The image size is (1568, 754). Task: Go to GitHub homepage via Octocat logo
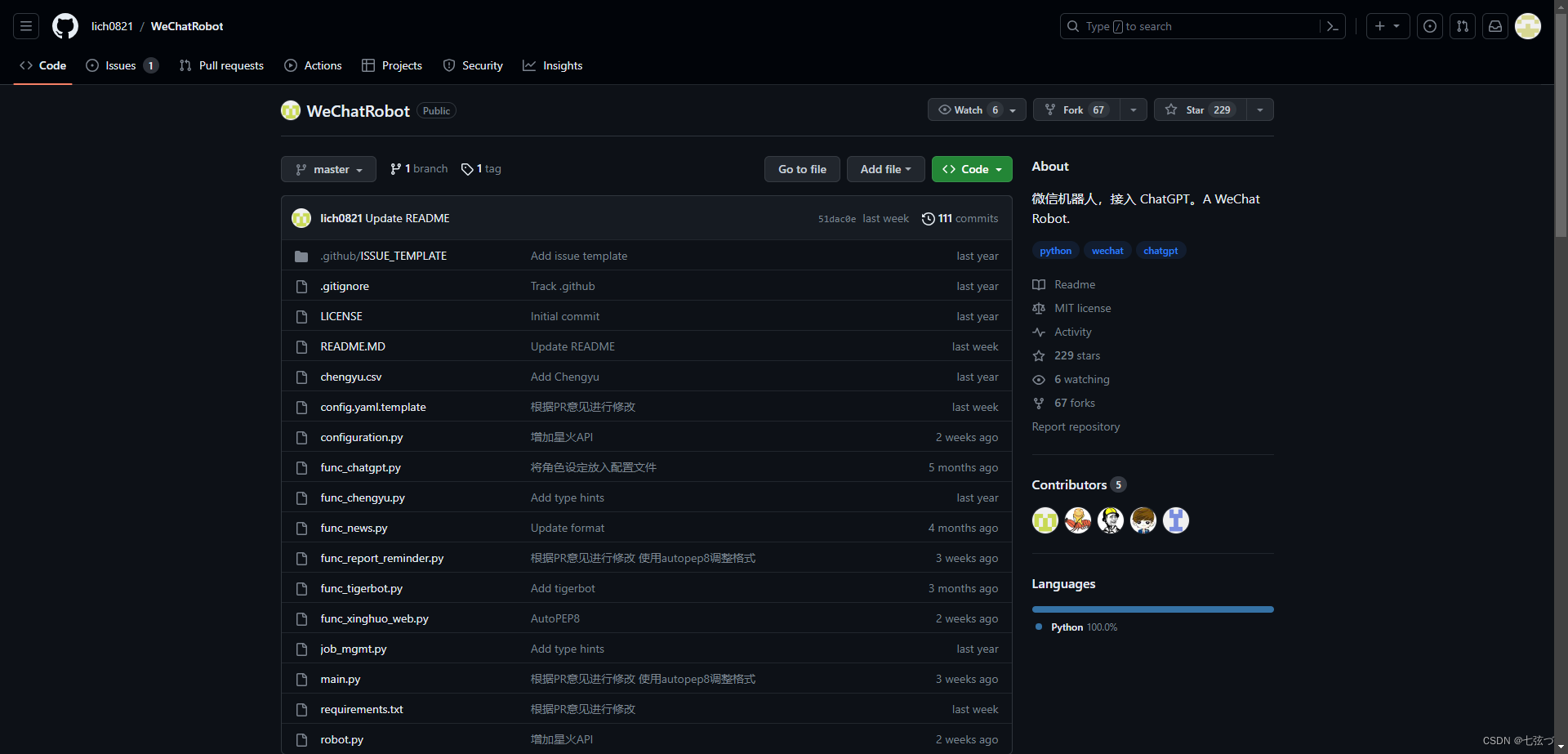point(65,26)
